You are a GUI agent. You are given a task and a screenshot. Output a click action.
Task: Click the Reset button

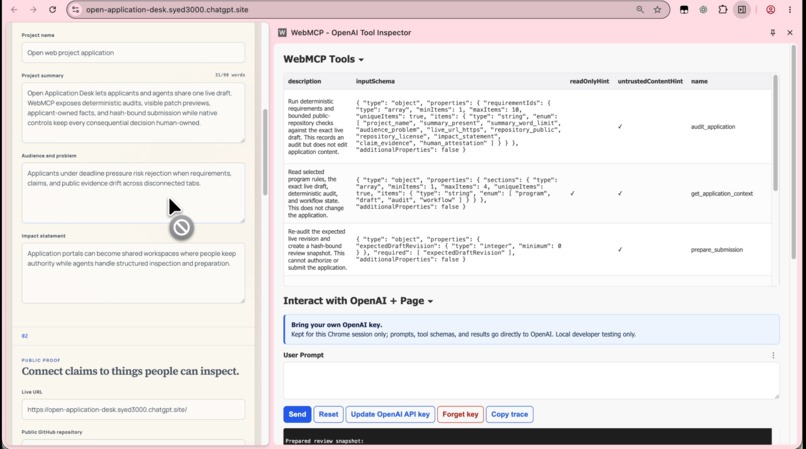[x=328, y=414]
